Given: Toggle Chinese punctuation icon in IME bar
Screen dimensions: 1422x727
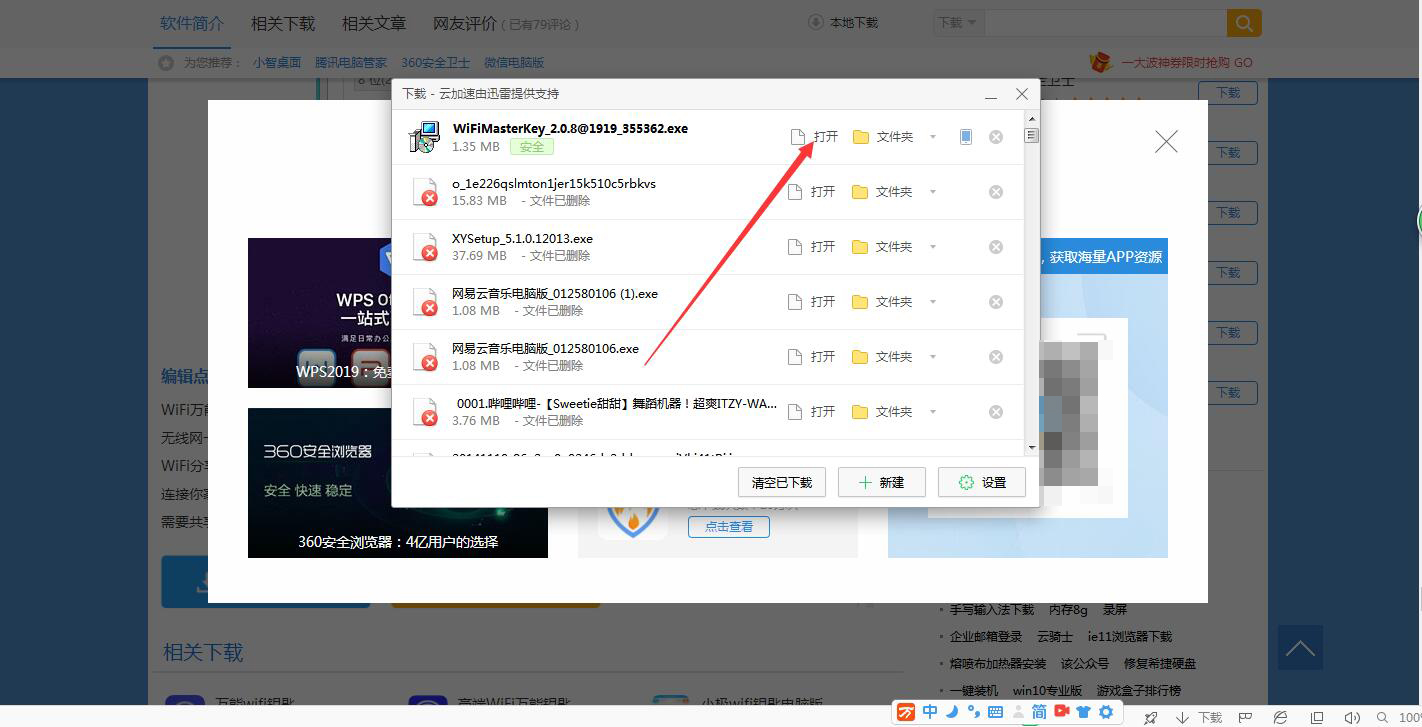Looking at the screenshot, I should point(973,712).
